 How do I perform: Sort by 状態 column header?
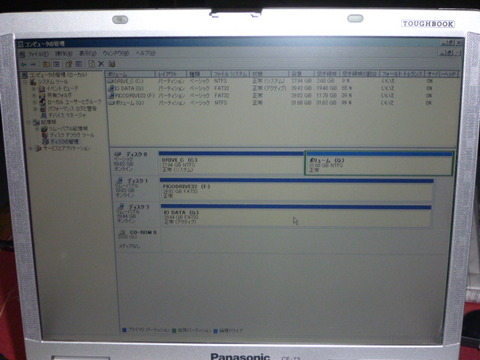pos(269,74)
